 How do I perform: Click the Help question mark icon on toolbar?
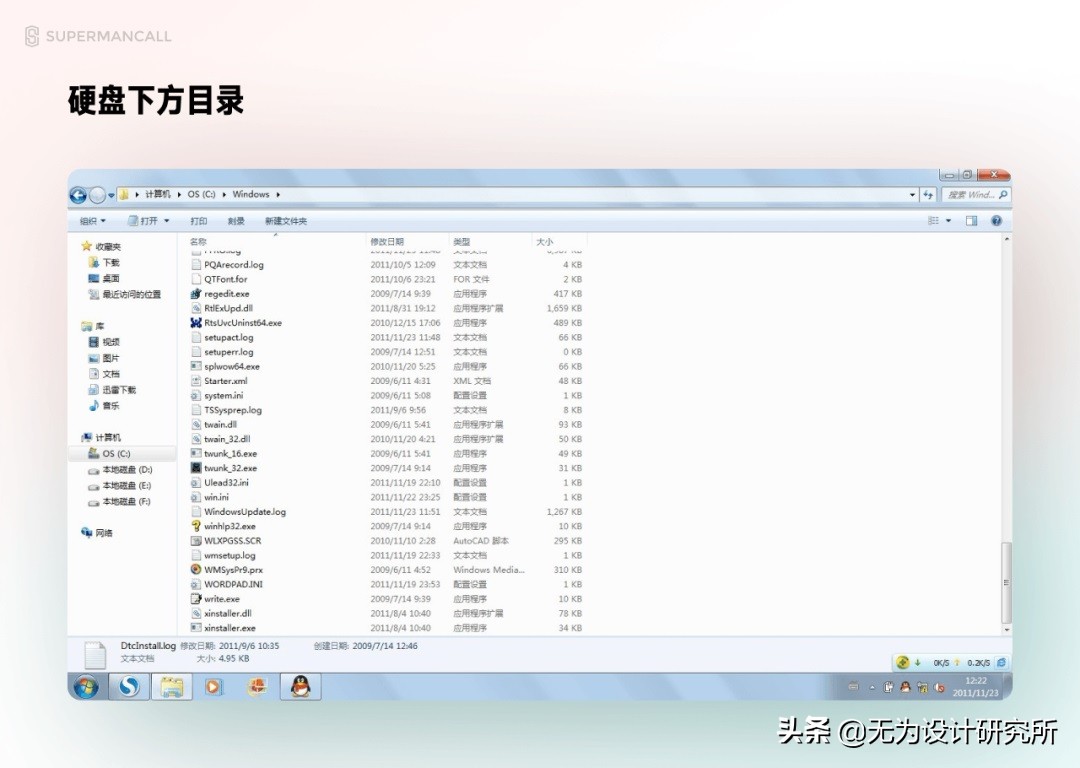pyautogui.click(x=995, y=221)
